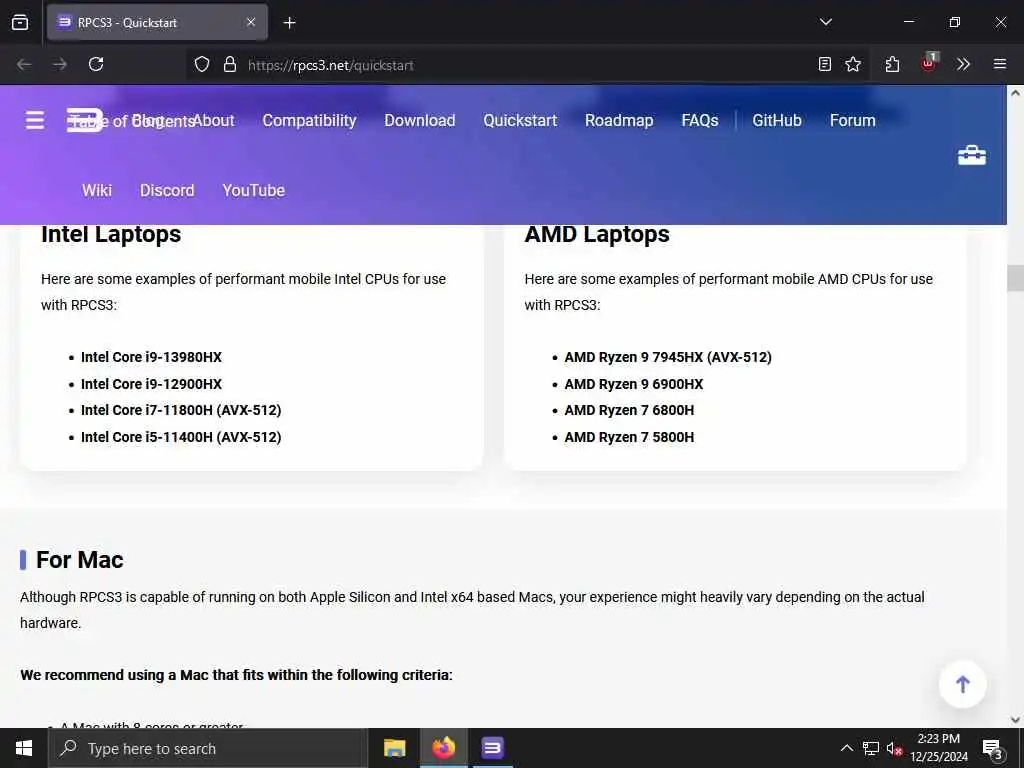Show more tools overflow chevrons

963,64
